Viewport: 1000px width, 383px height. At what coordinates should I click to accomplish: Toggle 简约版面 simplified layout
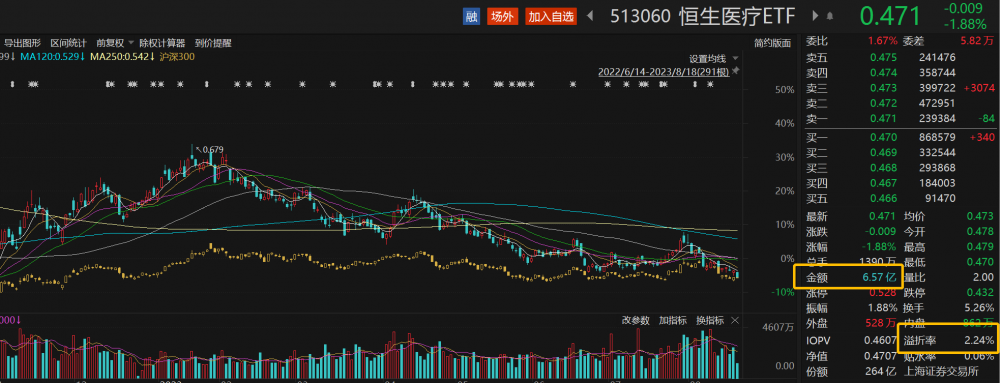pos(772,43)
